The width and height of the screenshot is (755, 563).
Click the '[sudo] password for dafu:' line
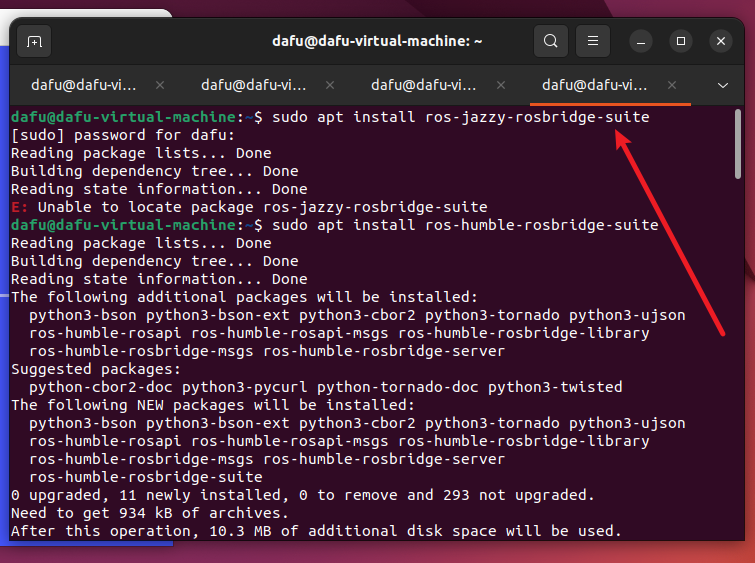coord(123,135)
